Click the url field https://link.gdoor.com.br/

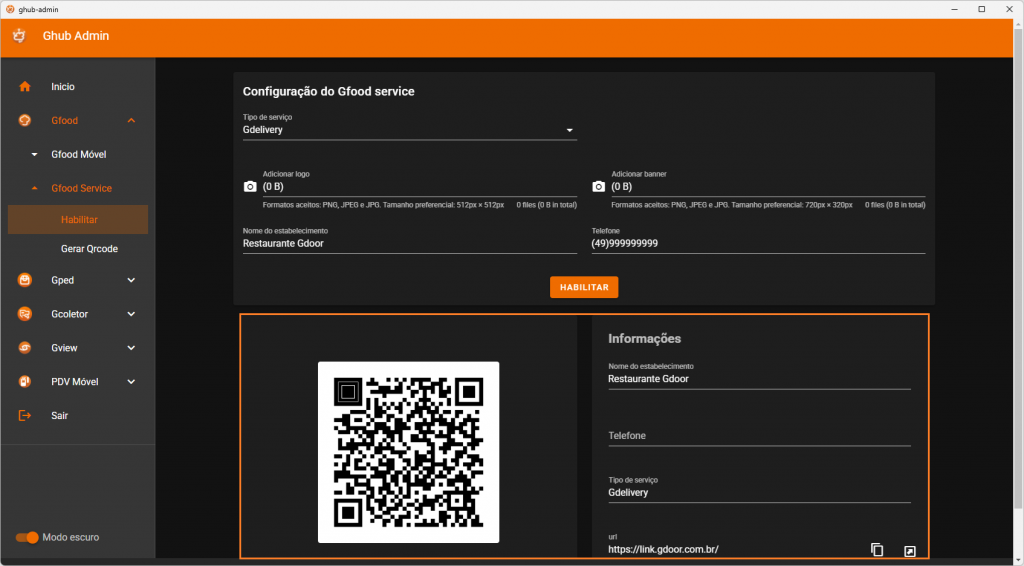click(x=735, y=550)
